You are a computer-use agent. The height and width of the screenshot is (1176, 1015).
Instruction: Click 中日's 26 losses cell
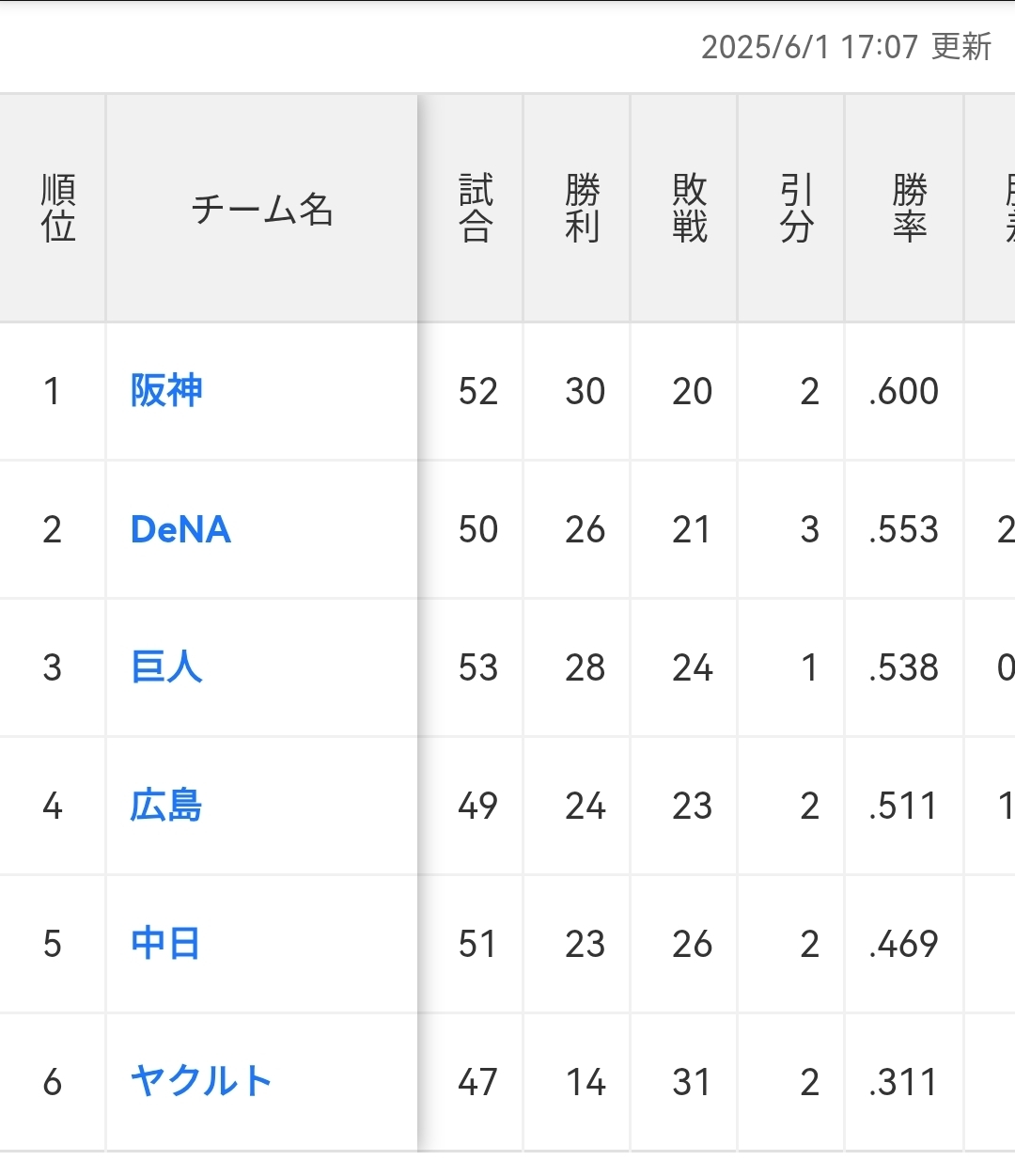[693, 944]
